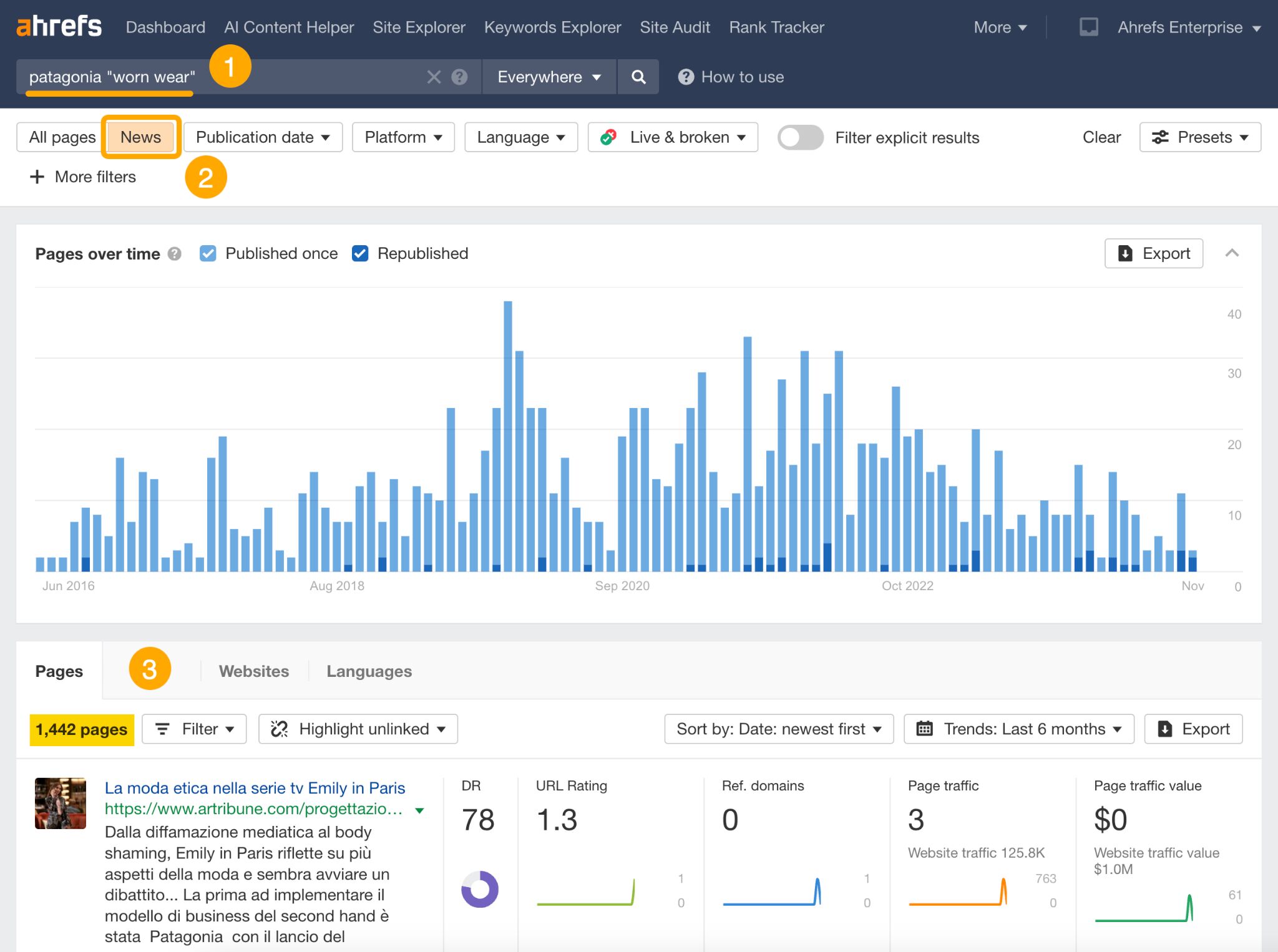Clear the search query with the X icon

[x=434, y=77]
